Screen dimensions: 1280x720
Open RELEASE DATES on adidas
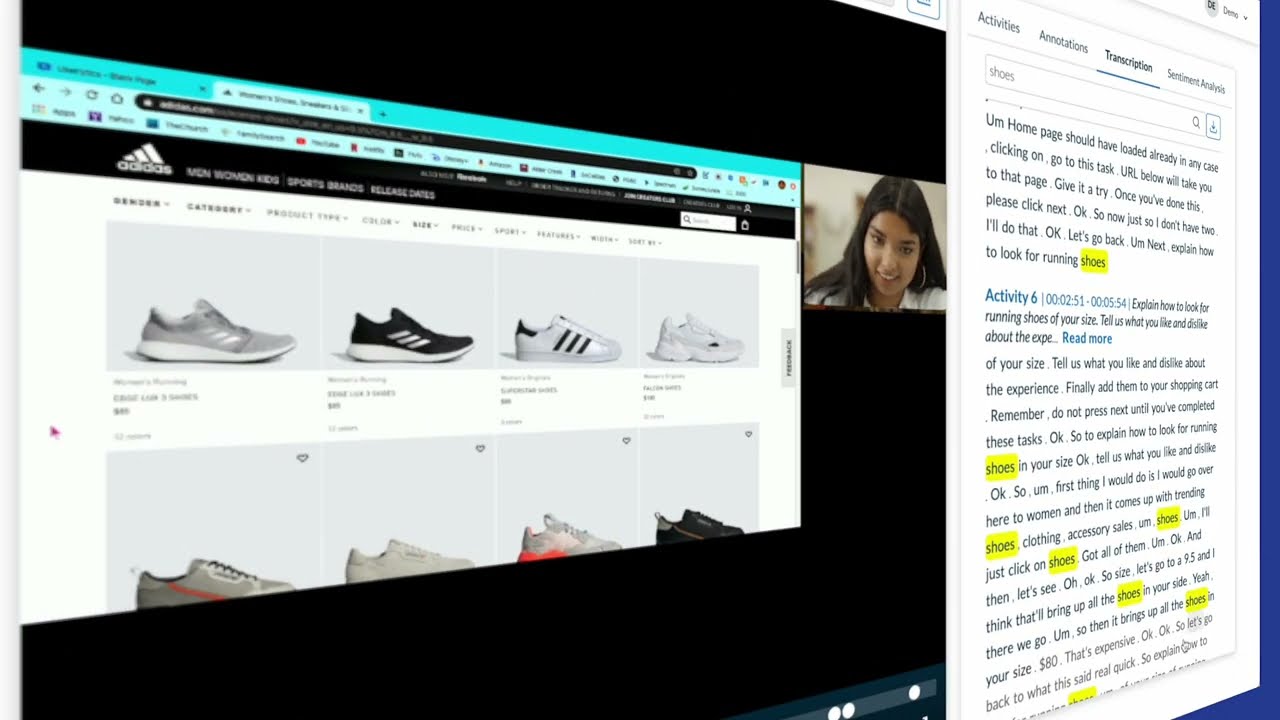402,191
